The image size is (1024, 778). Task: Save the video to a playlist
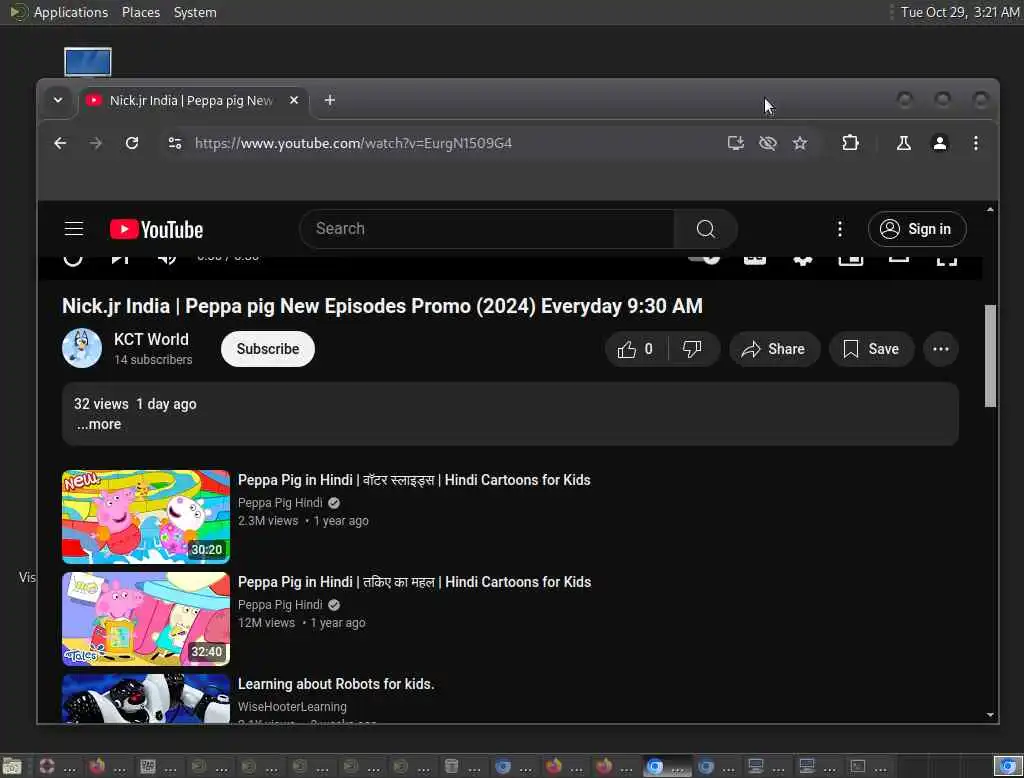871,349
